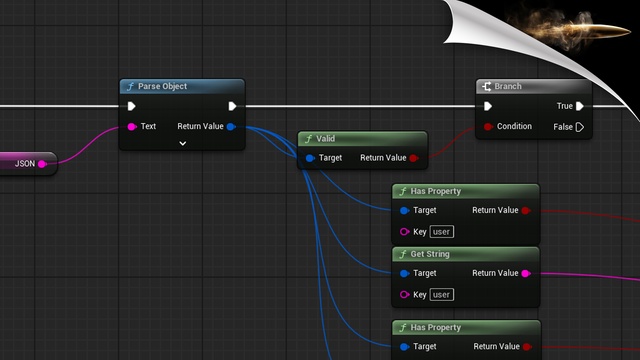This screenshot has height=360, width=640.
Task: Click the Branch True execution pin
Action: pos(580,106)
